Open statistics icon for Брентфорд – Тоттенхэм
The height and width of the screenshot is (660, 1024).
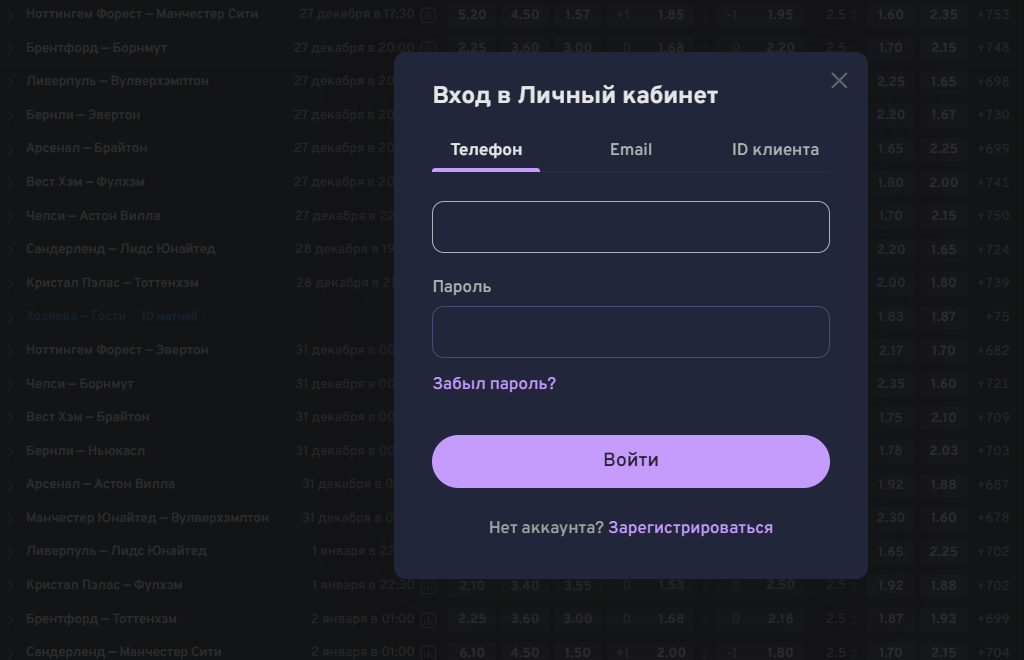point(429,620)
